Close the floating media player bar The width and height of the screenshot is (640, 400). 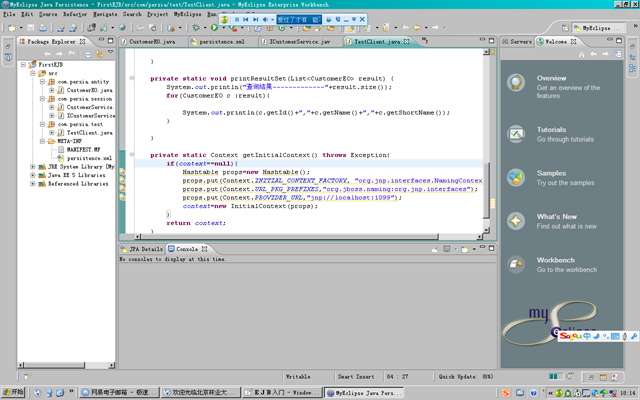362,19
